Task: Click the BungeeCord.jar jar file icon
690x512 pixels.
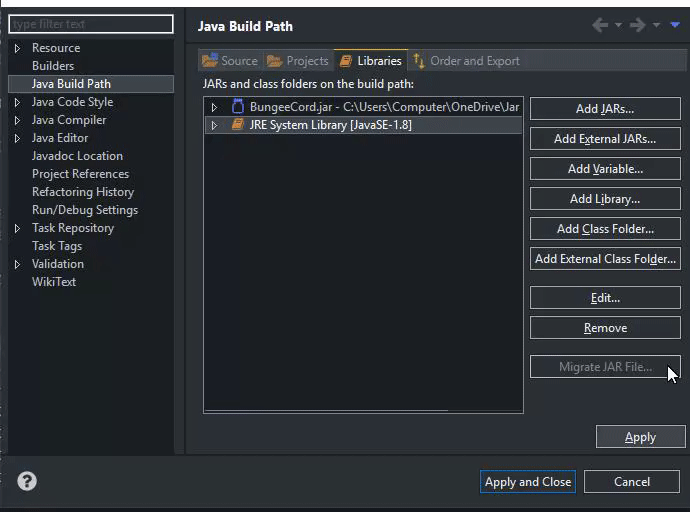Action: [x=238, y=106]
